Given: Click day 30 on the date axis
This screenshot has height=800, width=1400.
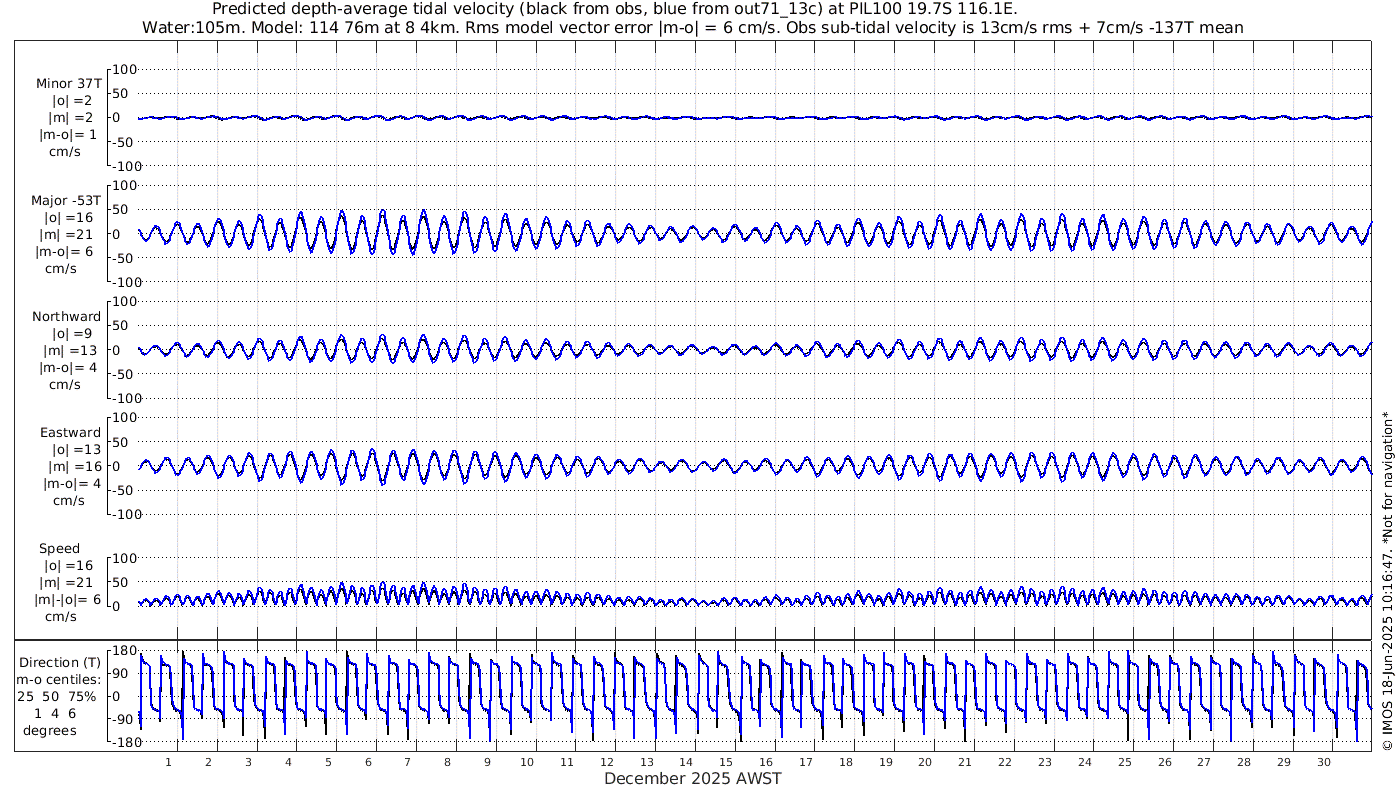Looking at the screenshot, I should tap(1324, 762).
